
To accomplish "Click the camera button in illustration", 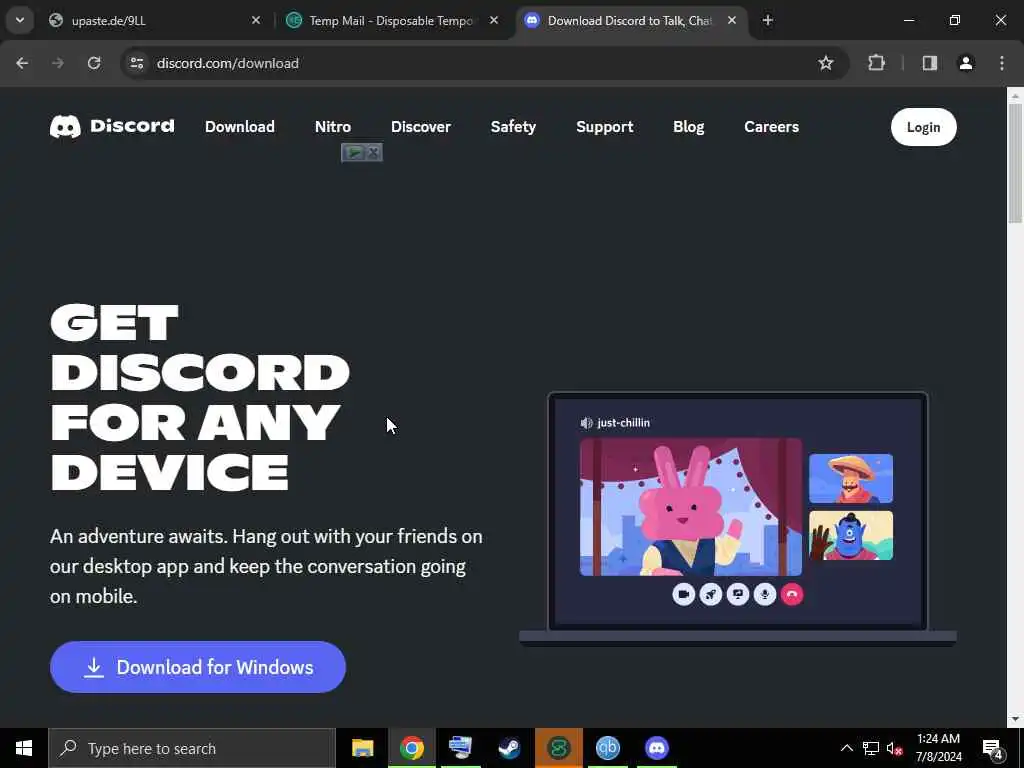I will click(x=684, y=594).
